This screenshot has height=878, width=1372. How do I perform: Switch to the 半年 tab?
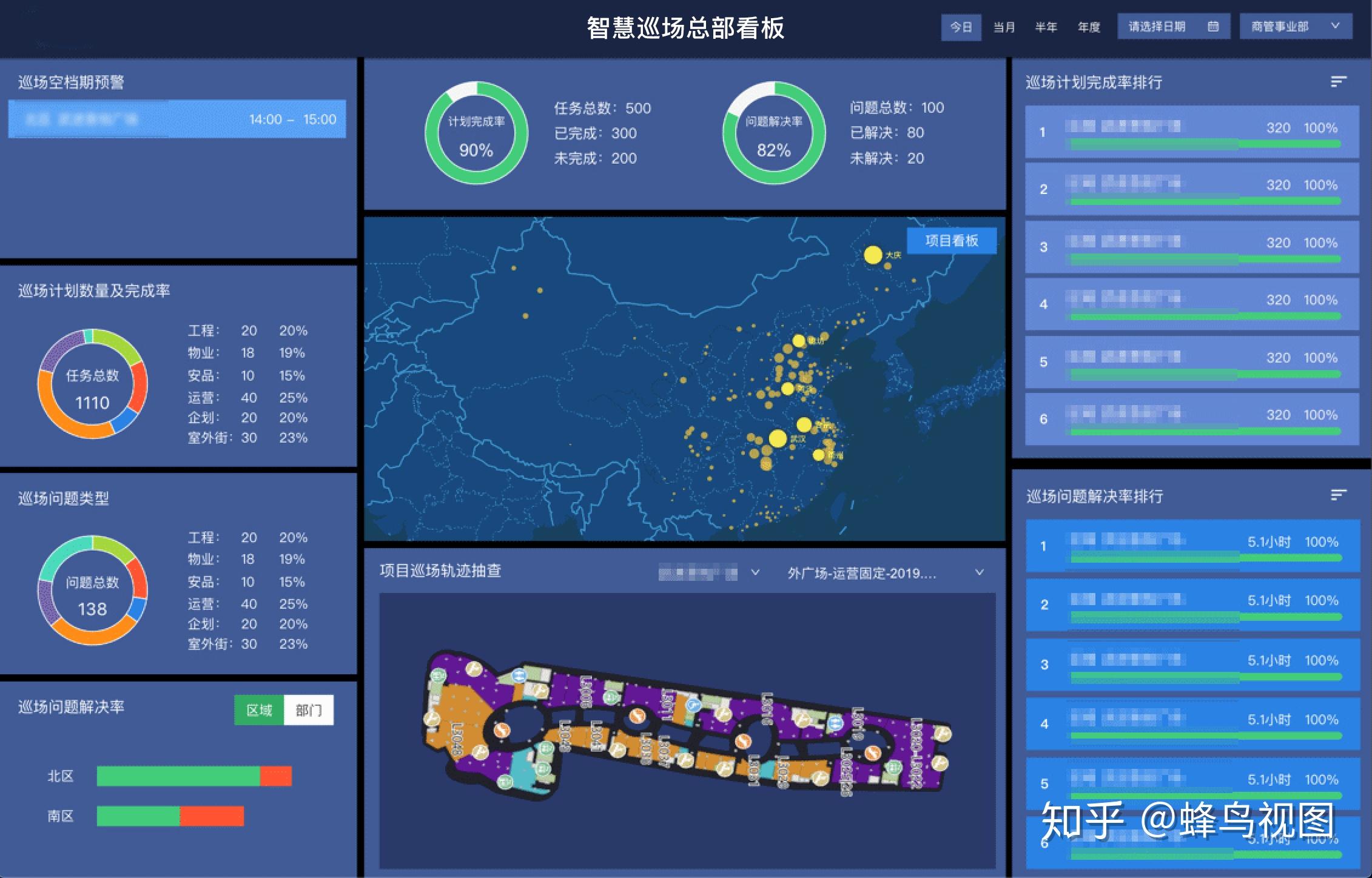1046,27
